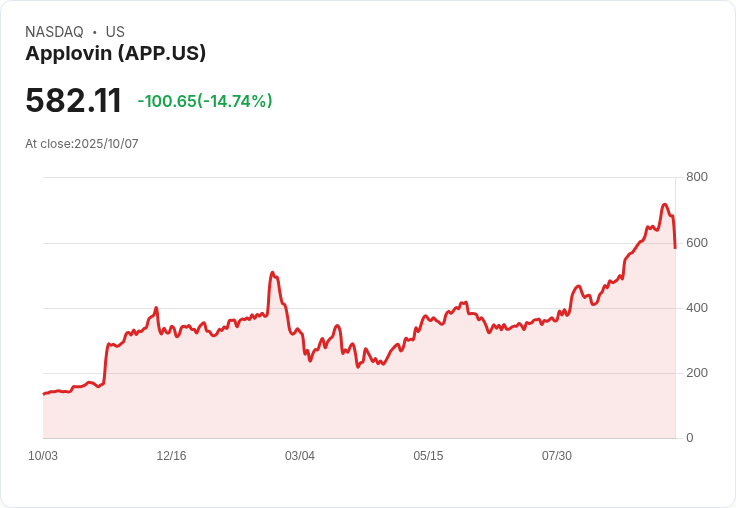Image resolution: width=736 pixels, height=508 pixels.
Task: Click the US market label
Action: (115, 32)
